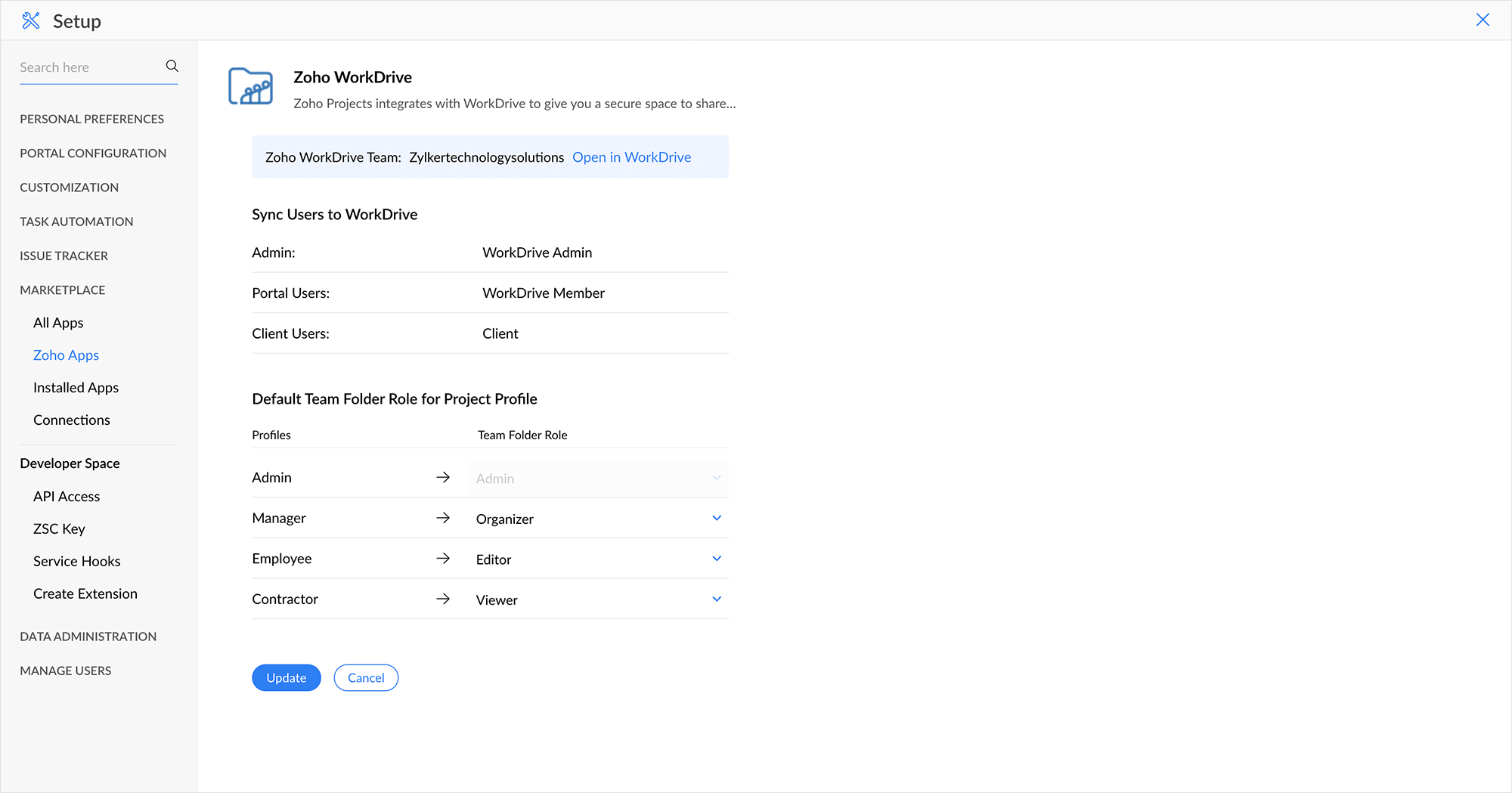Click the Setup tools icon
The height and width of the screenshot is (793, 1512).
tap(31, 21)
